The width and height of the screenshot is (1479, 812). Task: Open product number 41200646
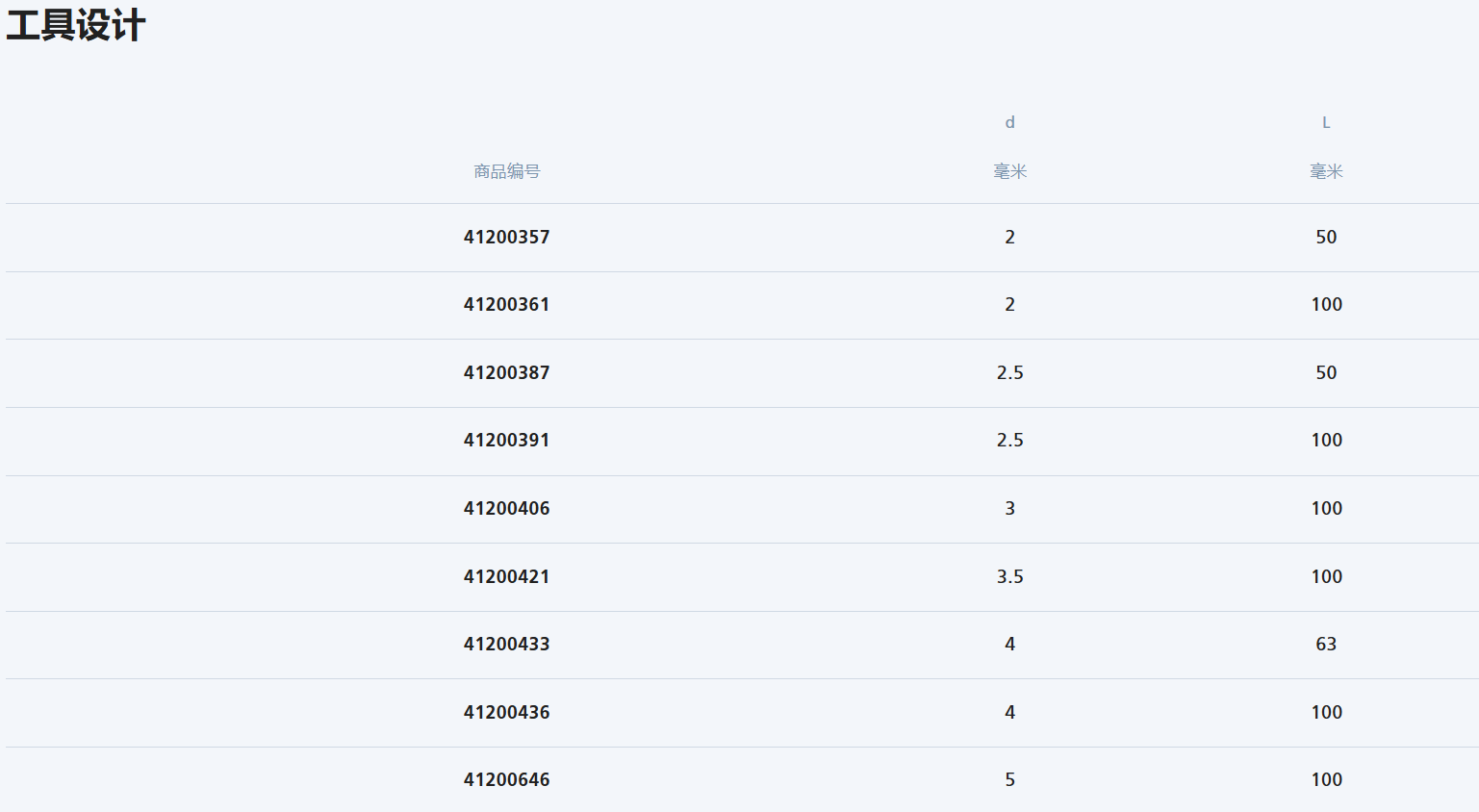pyautogui.click(x=506, y=779)
